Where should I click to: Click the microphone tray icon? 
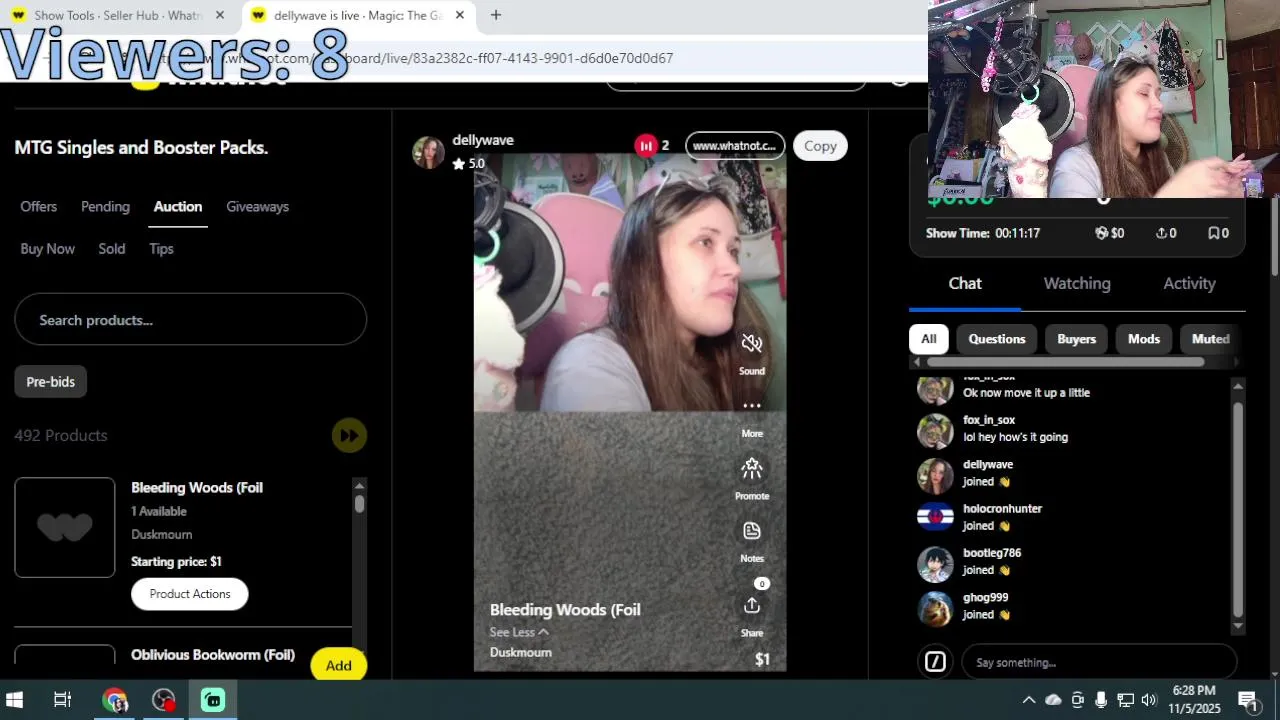point(1101,700)
